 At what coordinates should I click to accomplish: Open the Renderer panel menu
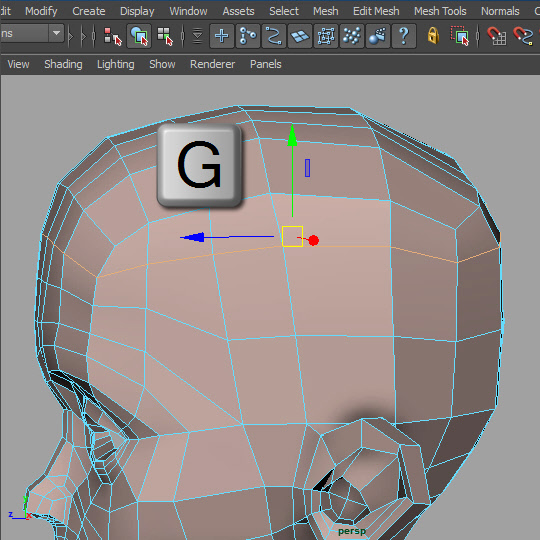tap(212, 64)
